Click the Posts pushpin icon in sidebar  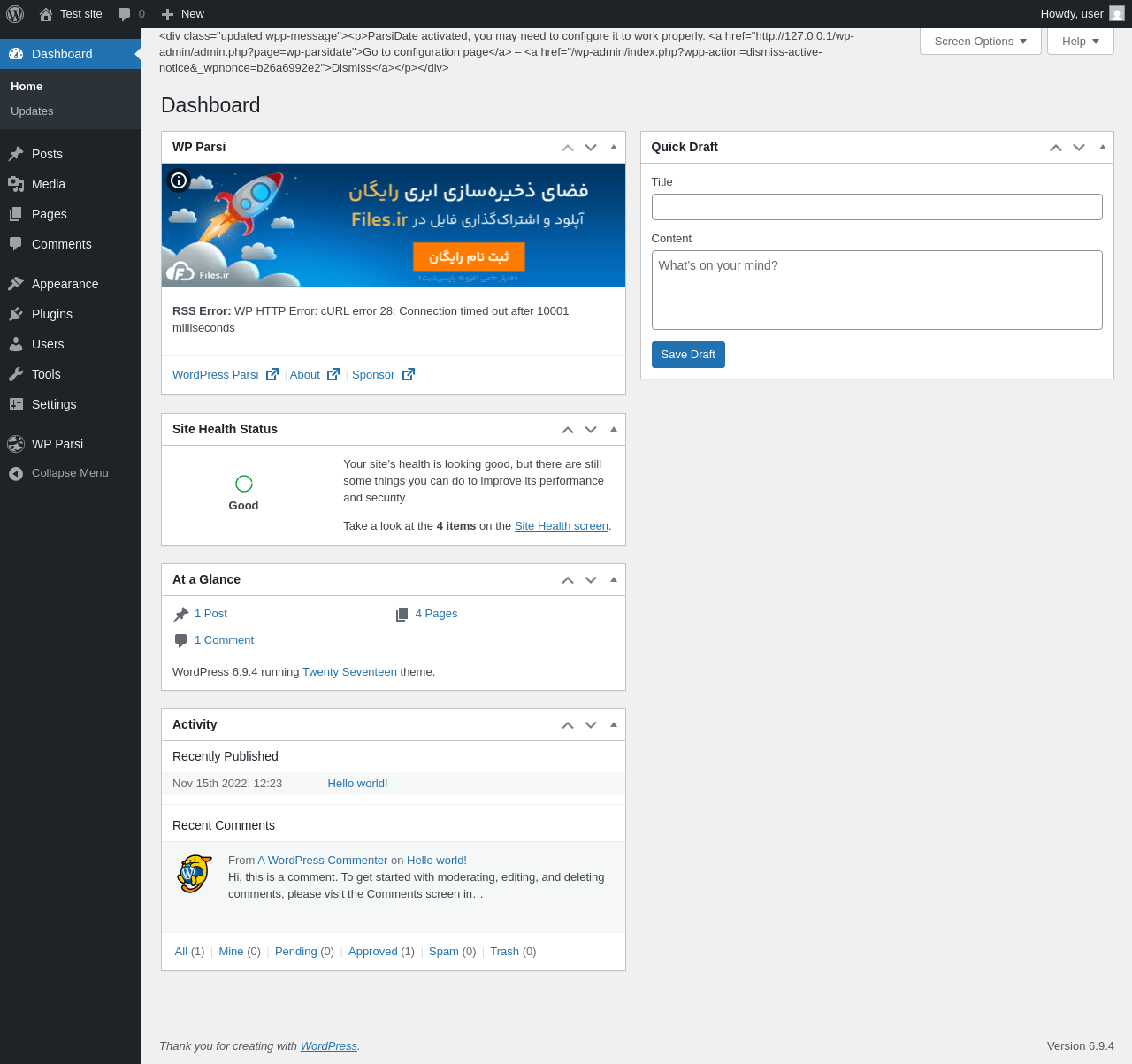[16, 154]
